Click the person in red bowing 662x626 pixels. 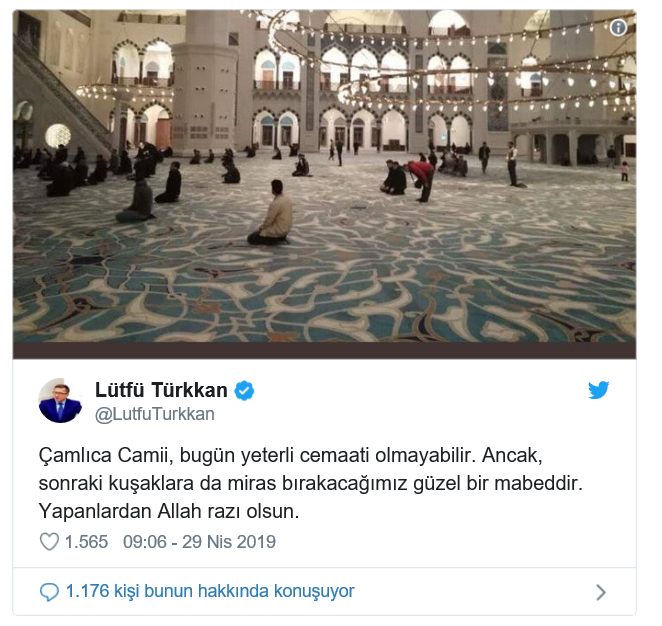click(x=421, y=179)
